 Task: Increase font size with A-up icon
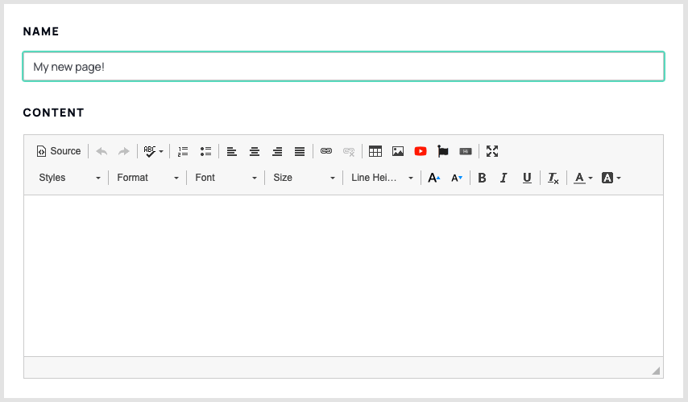(x=434, y=178)
